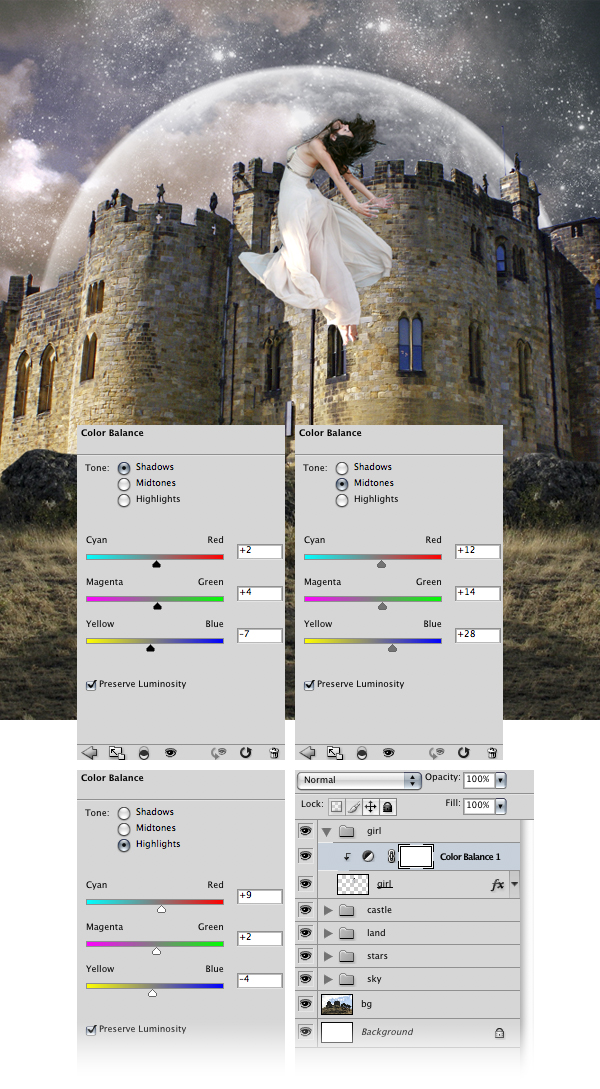Click expanded view icon in Shadows Color Balance panel
Screen dimensions: 600x1089
(117, 752)
